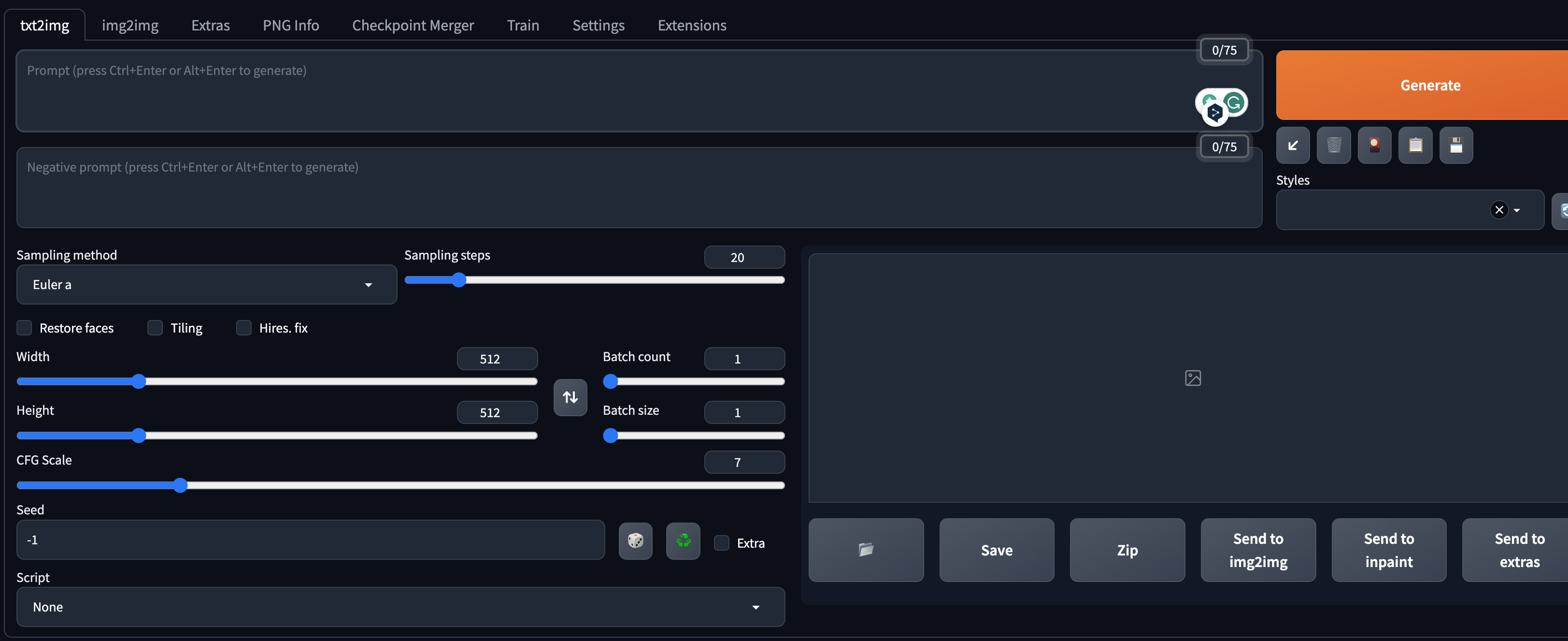This screenshot has height=641, width=1568.
Task: Click the dice icon to randomize seed
Action: [x=635, y=540]
